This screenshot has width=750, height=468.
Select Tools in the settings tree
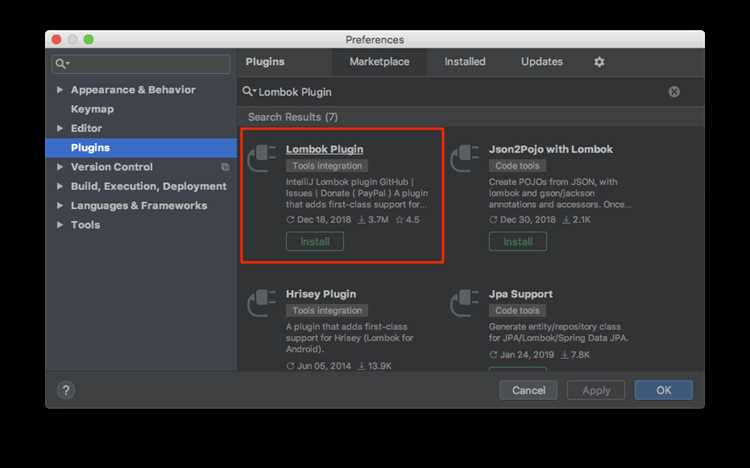86,225
